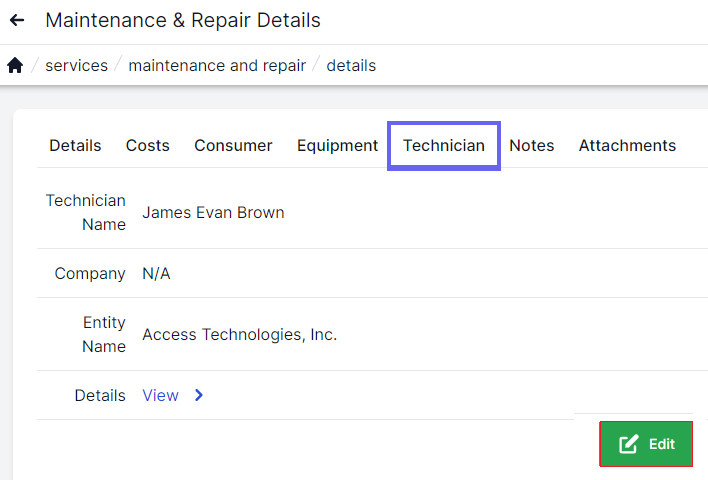Click the Company N/A value
This screenshot has height=480, width=708.
[x=156, y=273]
